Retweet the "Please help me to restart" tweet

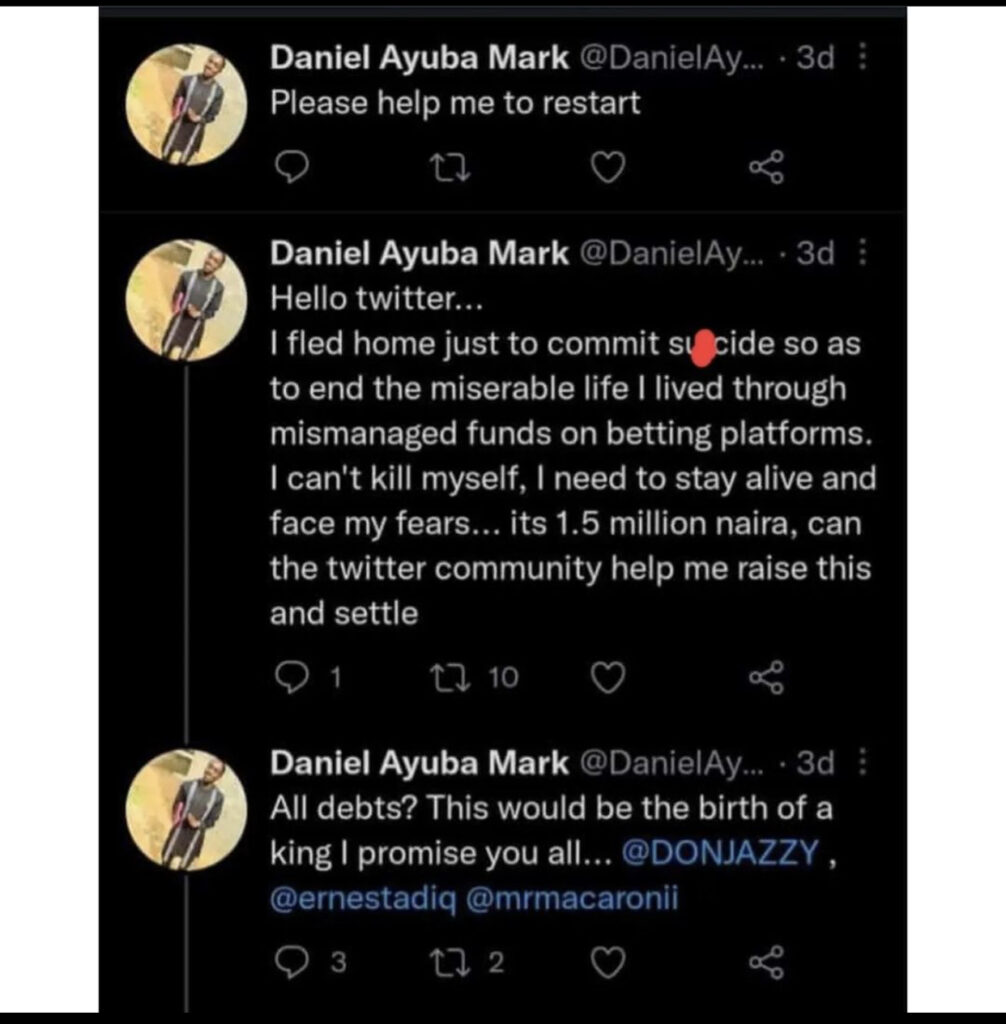click(449, 170)
